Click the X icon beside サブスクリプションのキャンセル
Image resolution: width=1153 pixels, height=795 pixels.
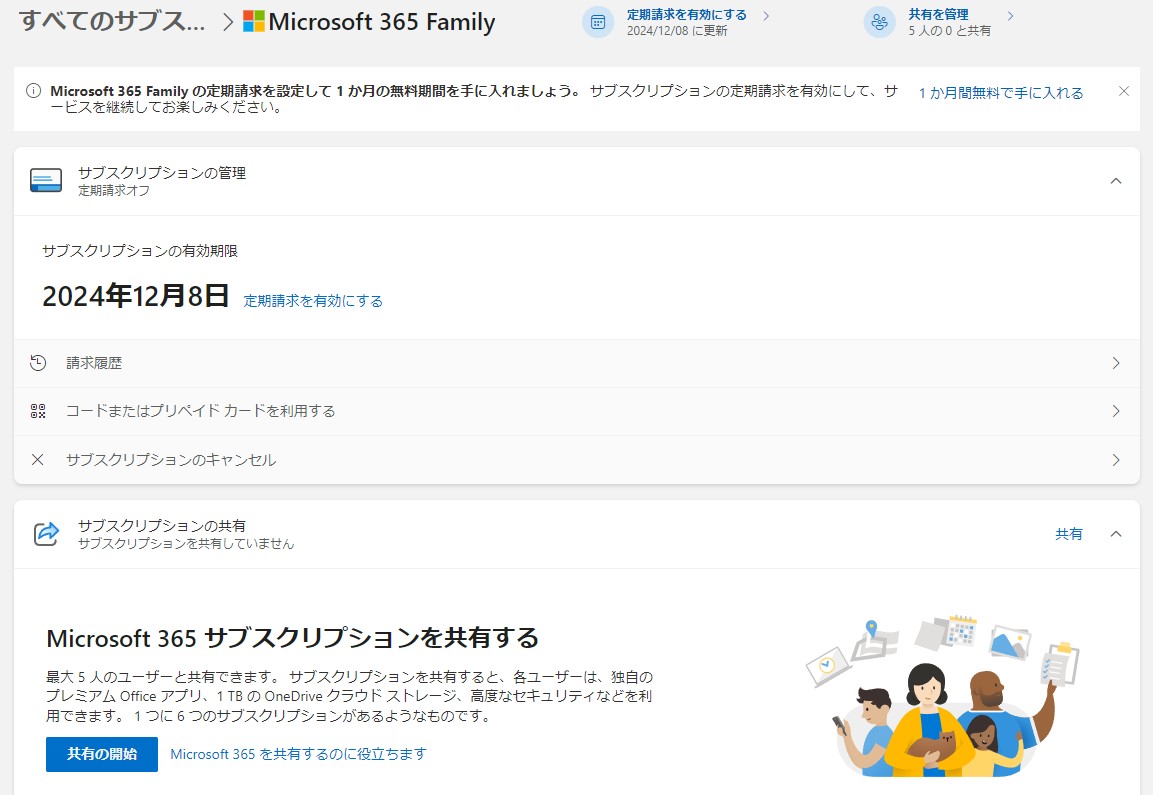click(38, 460)
